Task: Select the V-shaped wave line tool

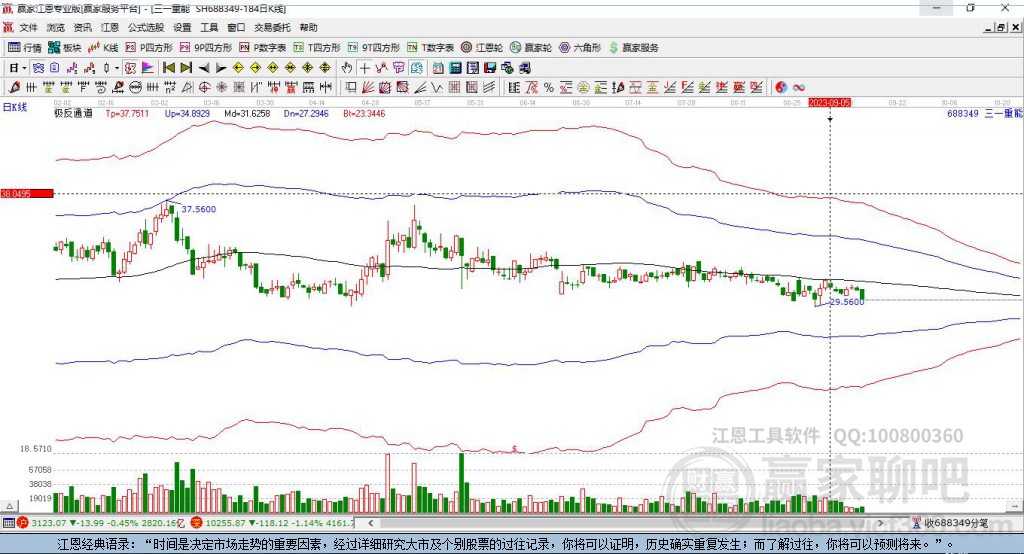Action: click(438, 88)
